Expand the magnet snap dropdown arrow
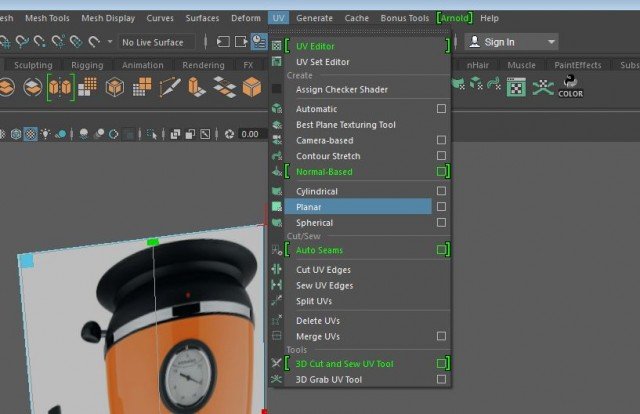Image resolution: width=640 pixels, height=414 pixels. tap(108, 42)
